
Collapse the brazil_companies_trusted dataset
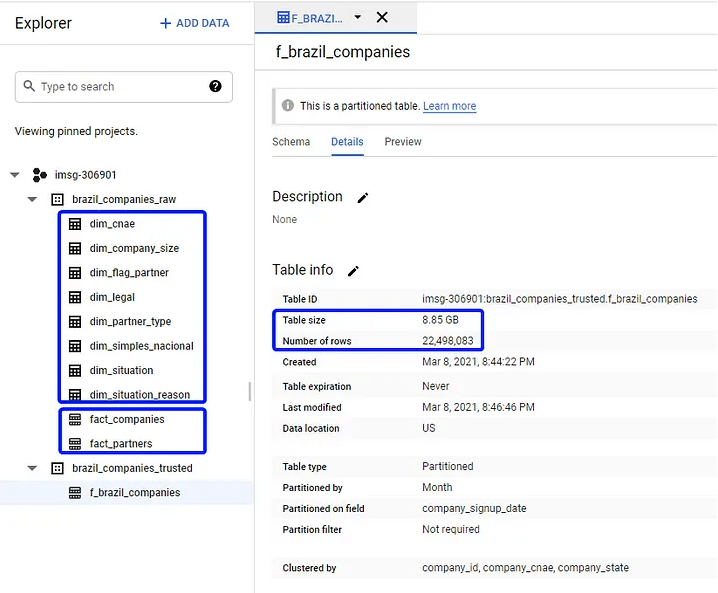click(32, 468)
